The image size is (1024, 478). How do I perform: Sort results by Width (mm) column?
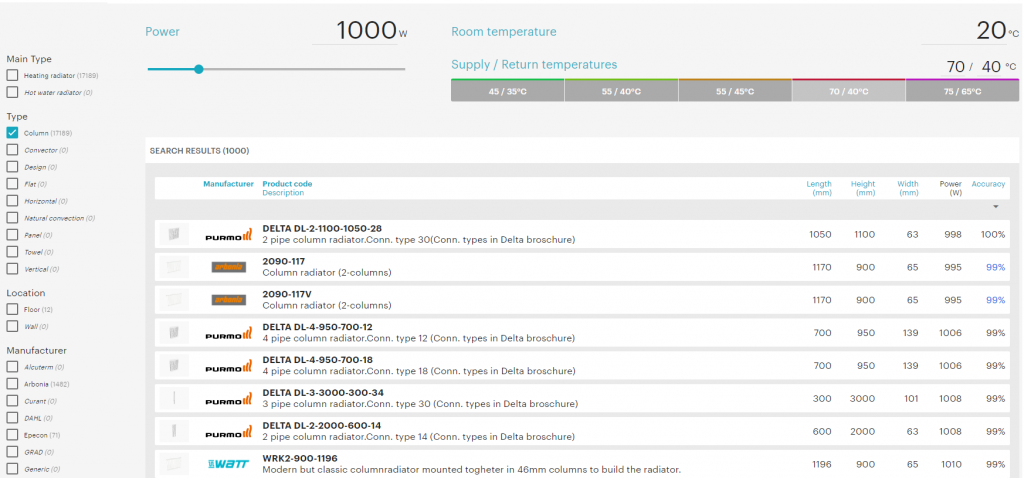tap(908, 188)
